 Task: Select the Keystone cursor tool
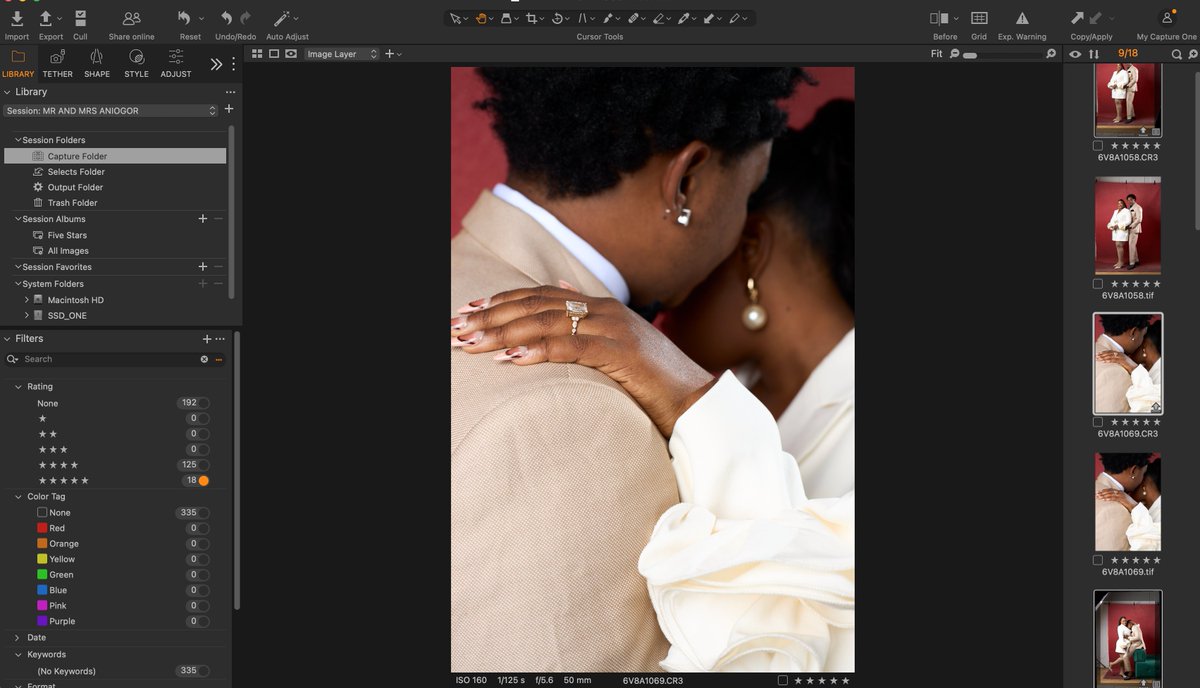click(x=584, y=18)
